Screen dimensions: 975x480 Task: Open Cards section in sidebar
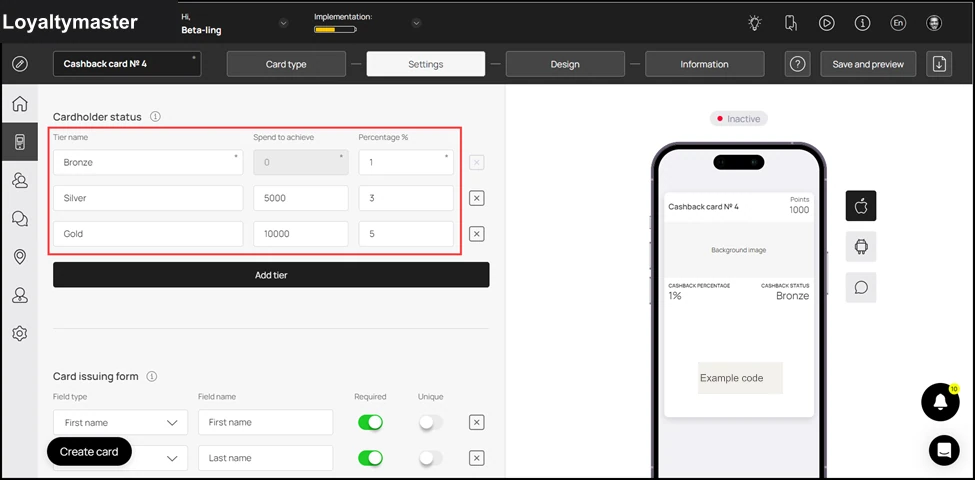pos(20,142)
